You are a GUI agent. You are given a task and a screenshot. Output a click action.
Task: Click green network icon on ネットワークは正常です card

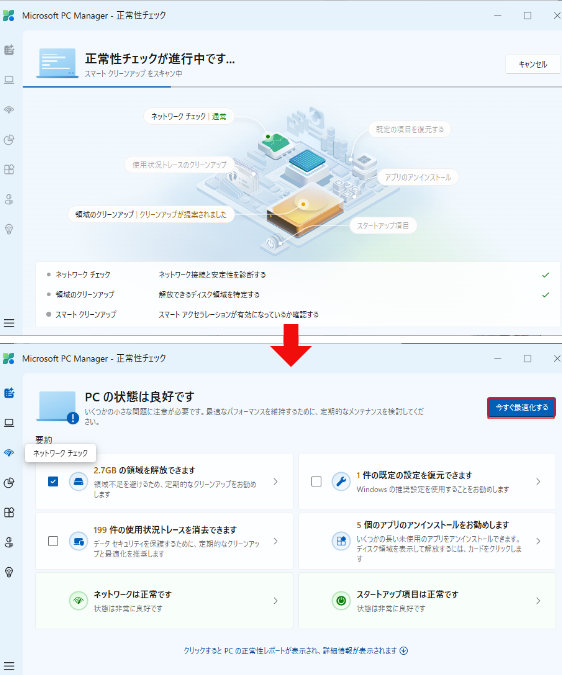[x=78, y=601]
